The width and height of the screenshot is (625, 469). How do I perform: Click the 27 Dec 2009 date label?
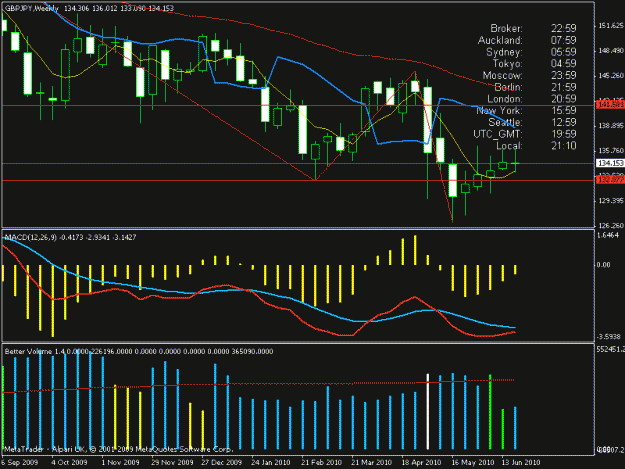coord(222,462)
